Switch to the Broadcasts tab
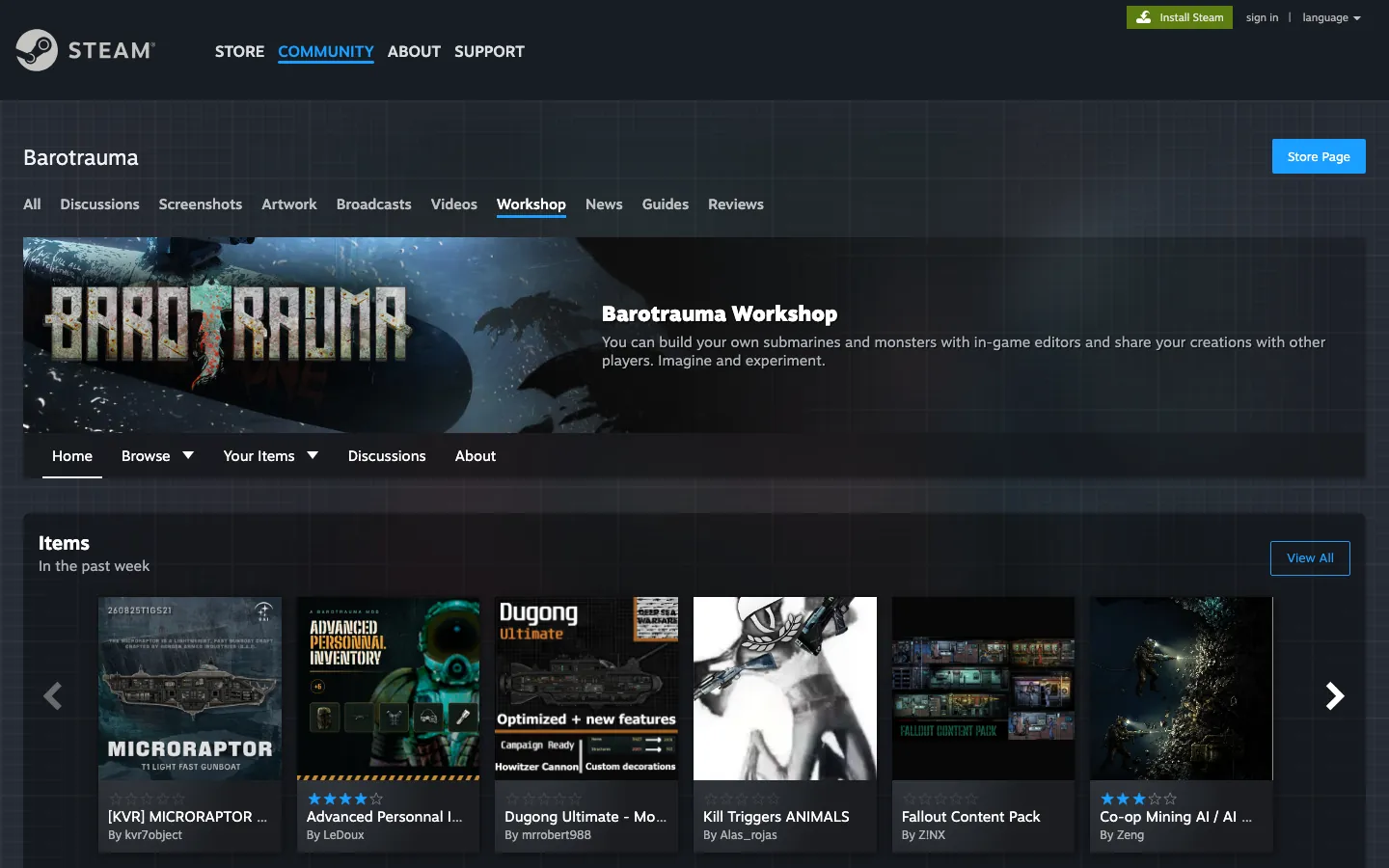 (x=374, y=204)
